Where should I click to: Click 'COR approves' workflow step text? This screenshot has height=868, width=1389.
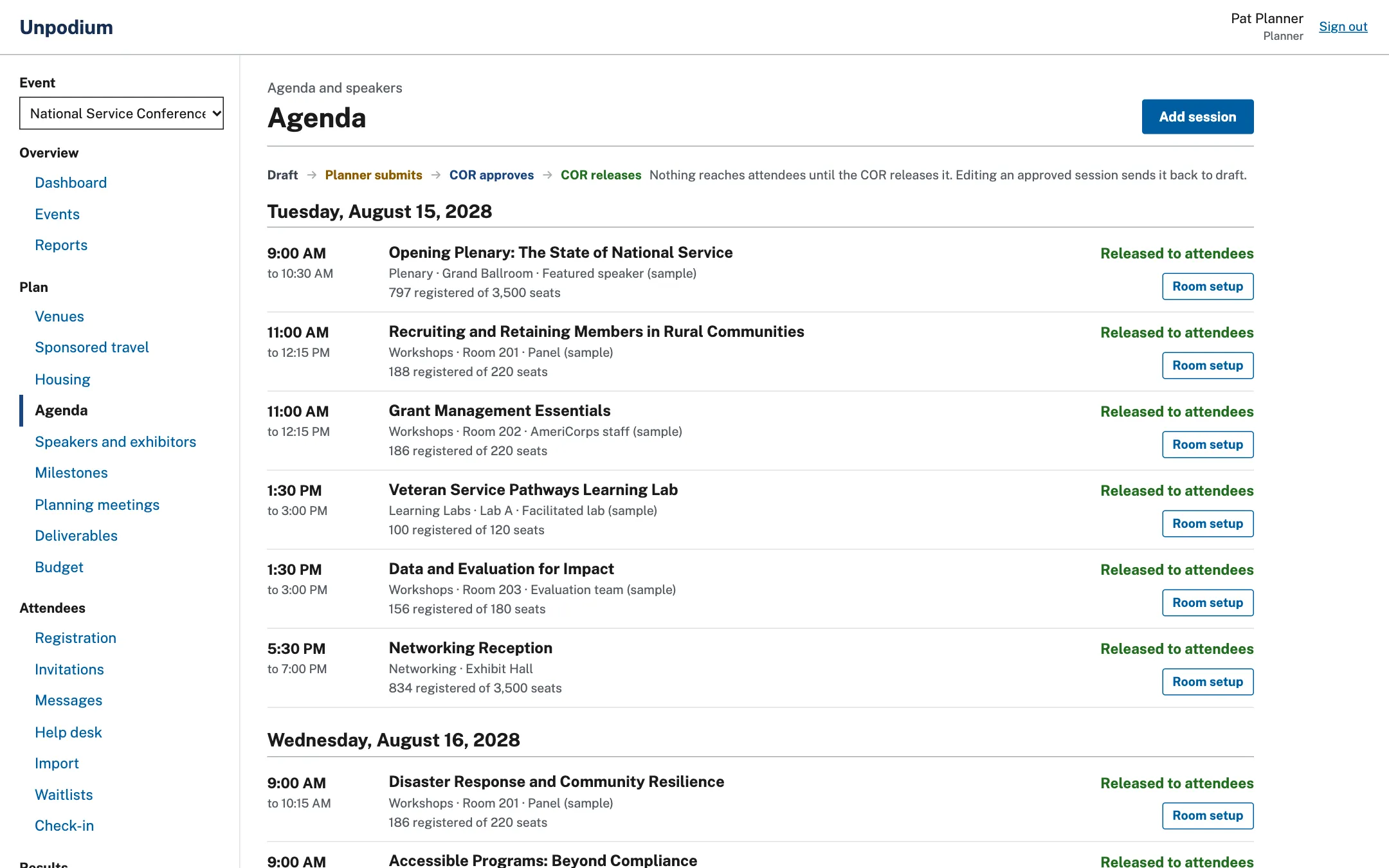(x=491, y=175)
